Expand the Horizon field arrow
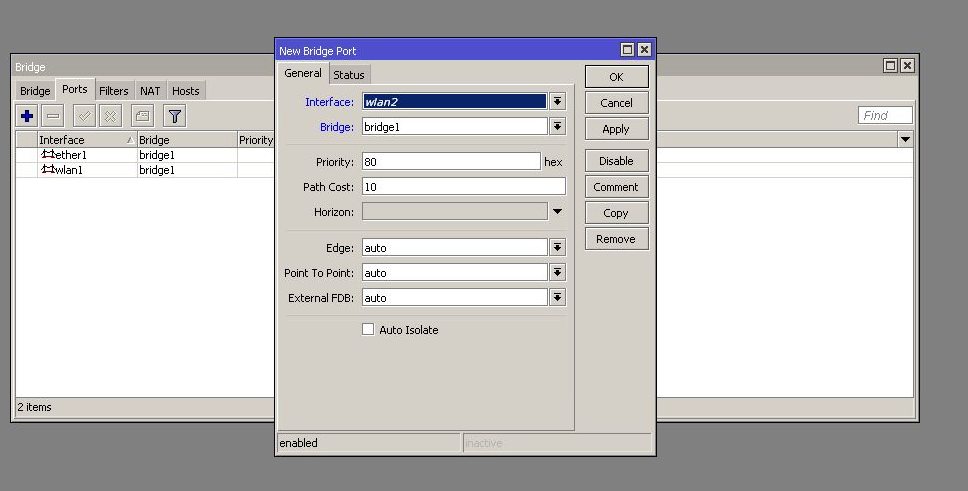This screenshot has height=491, width=968. click(x=557, y=212)
